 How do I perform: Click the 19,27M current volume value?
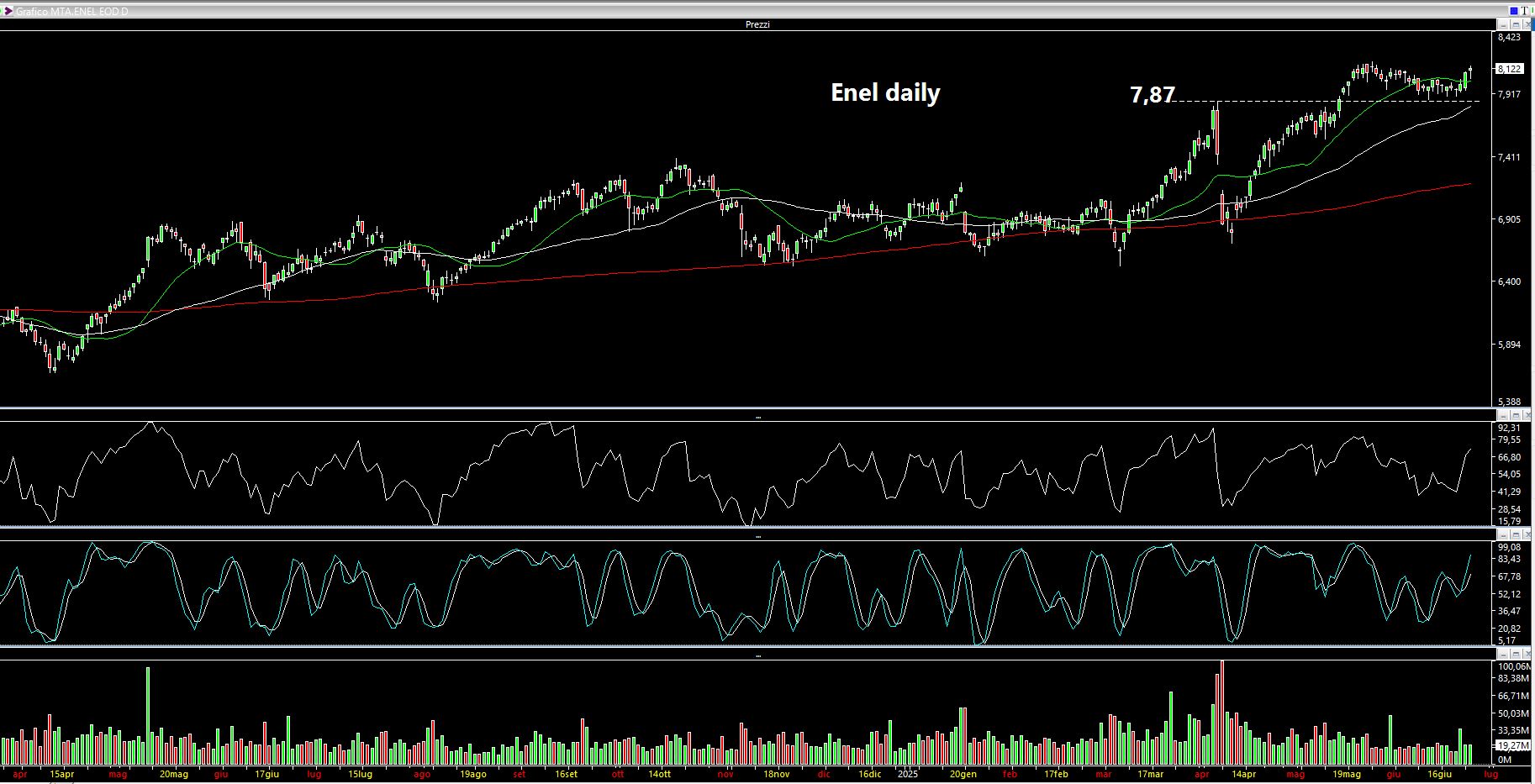point(1512,745)
